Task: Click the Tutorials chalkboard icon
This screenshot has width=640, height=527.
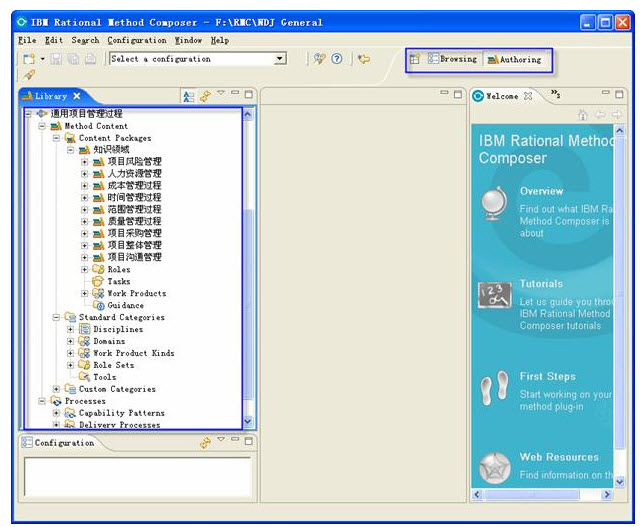Action: (x=494, y=295)
